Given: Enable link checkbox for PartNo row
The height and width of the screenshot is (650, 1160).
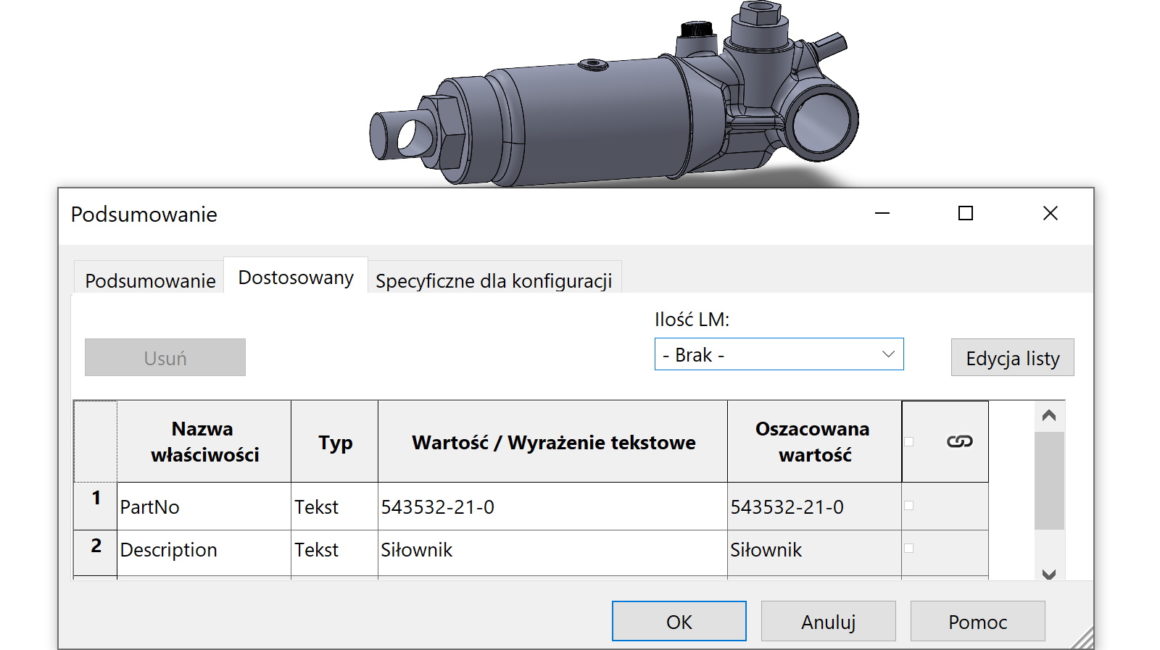Looking at the screenshot, I should 909,506.
